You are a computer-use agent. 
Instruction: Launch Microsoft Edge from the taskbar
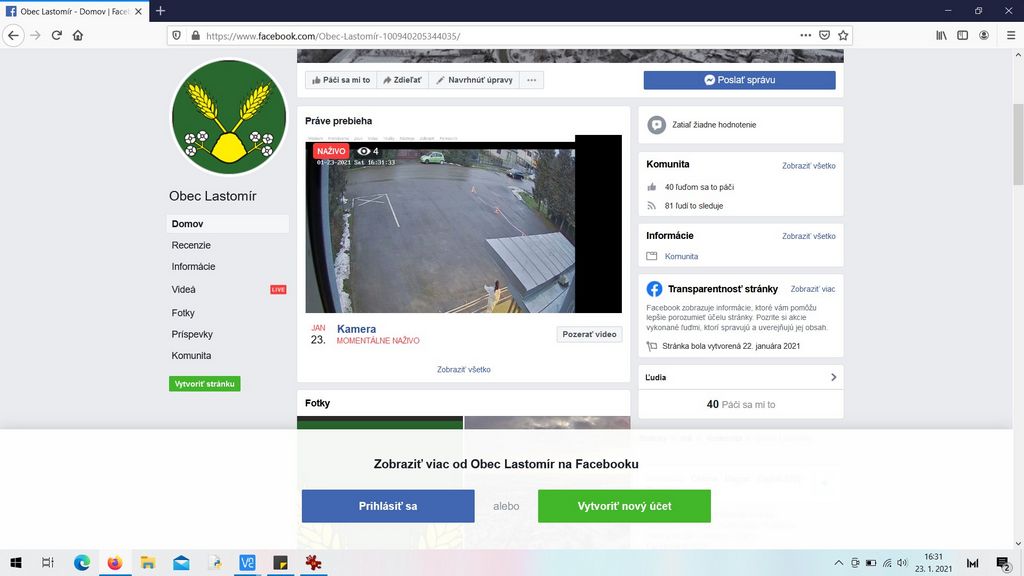(x=82, y=562)
